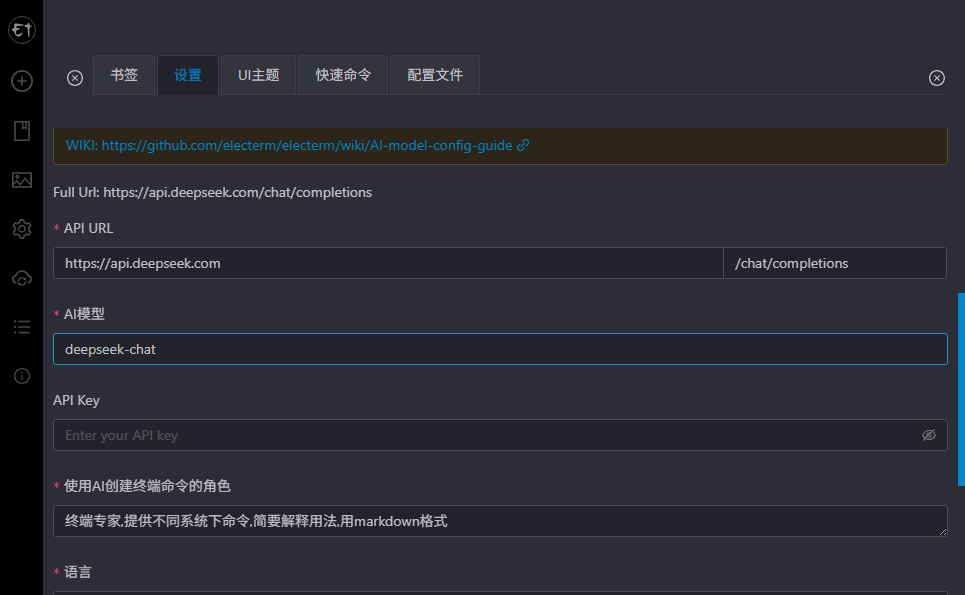Open batch operations with the list icon
Image resolution: width=965 pixels, height=595 pixels.
point(21,327)
